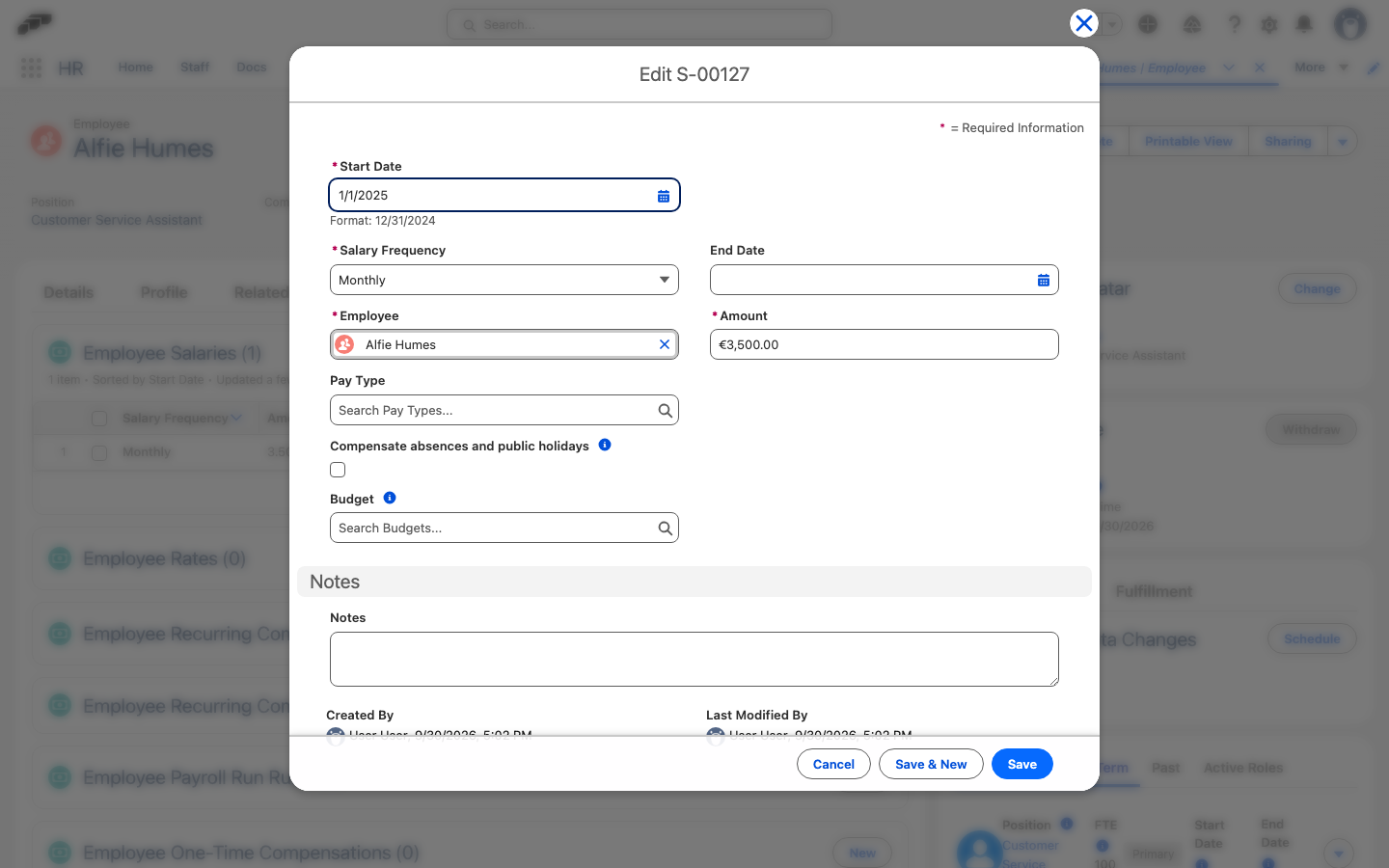Open the notifications bell icon

click(1304, 24)
